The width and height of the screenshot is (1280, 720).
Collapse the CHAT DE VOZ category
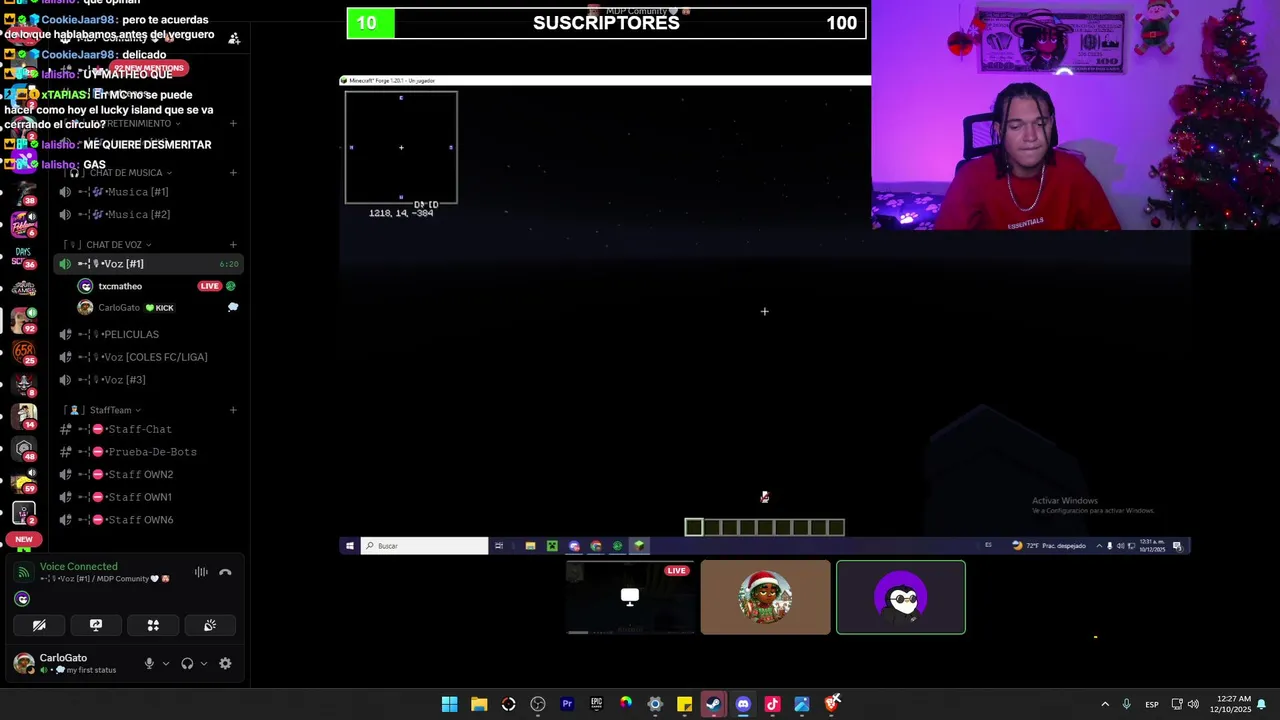click(109, 245)
